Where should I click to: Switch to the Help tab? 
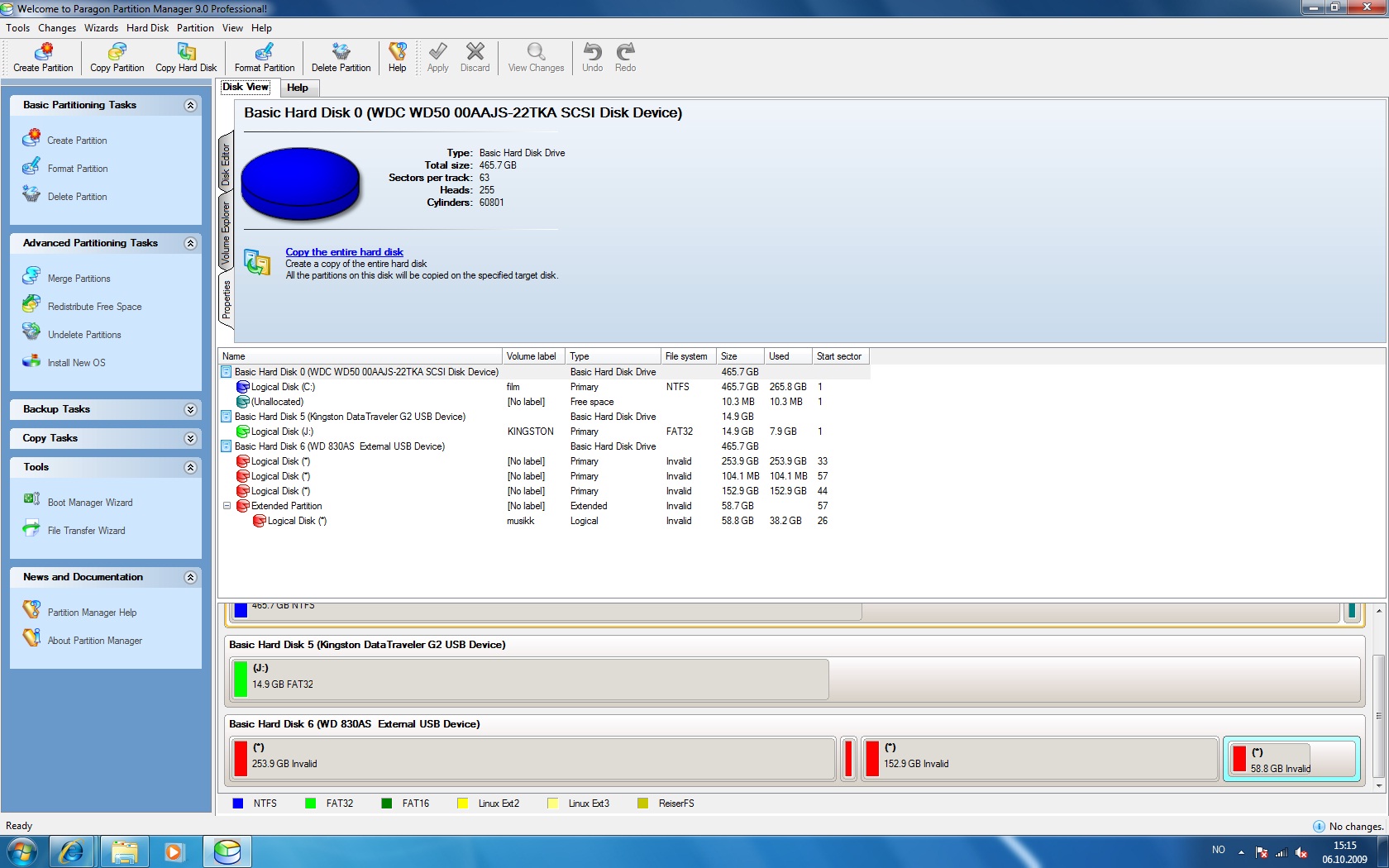click(298, 88)
